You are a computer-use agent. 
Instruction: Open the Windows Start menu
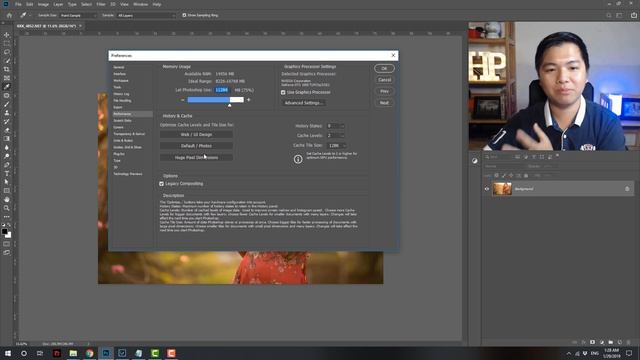tap(8, 353)
